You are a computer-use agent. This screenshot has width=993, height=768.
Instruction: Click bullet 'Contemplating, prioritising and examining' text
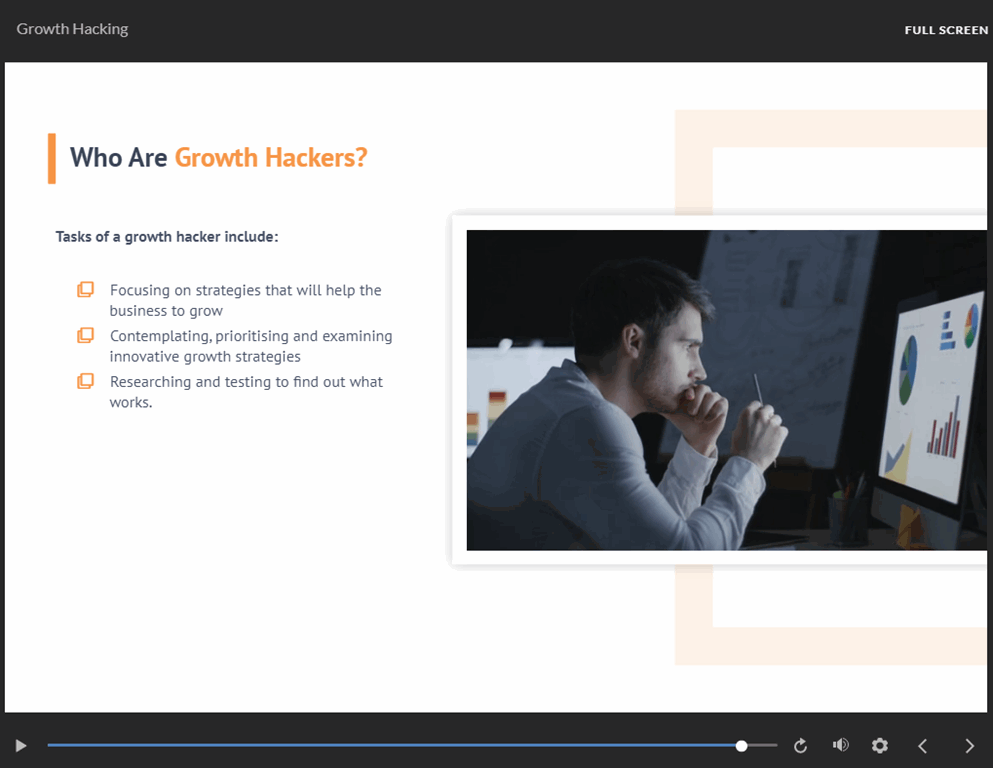(x=251, y=346)
